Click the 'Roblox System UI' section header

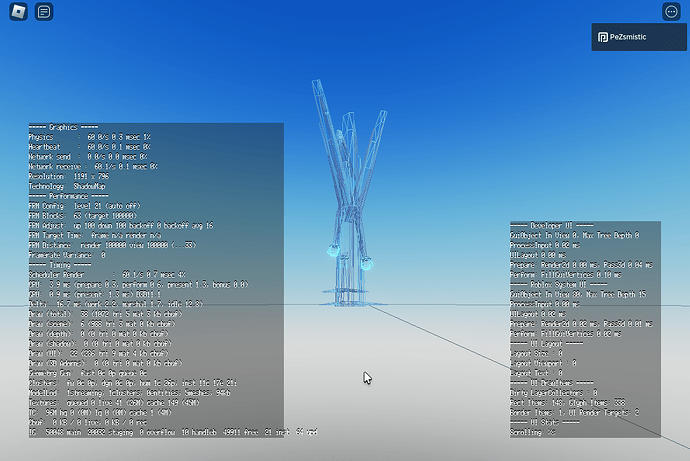[559, 285]
